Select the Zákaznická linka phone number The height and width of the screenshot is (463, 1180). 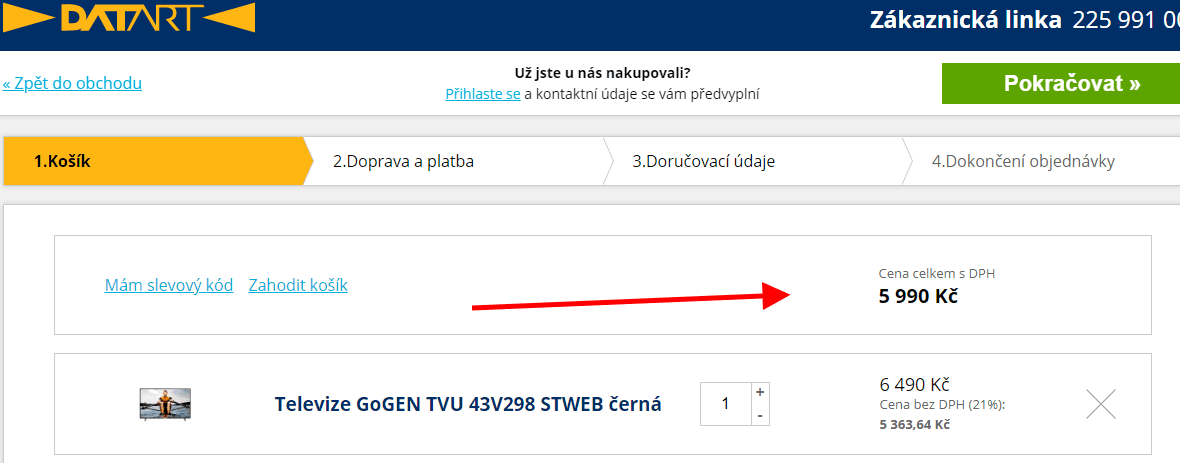click(1127, 20)
